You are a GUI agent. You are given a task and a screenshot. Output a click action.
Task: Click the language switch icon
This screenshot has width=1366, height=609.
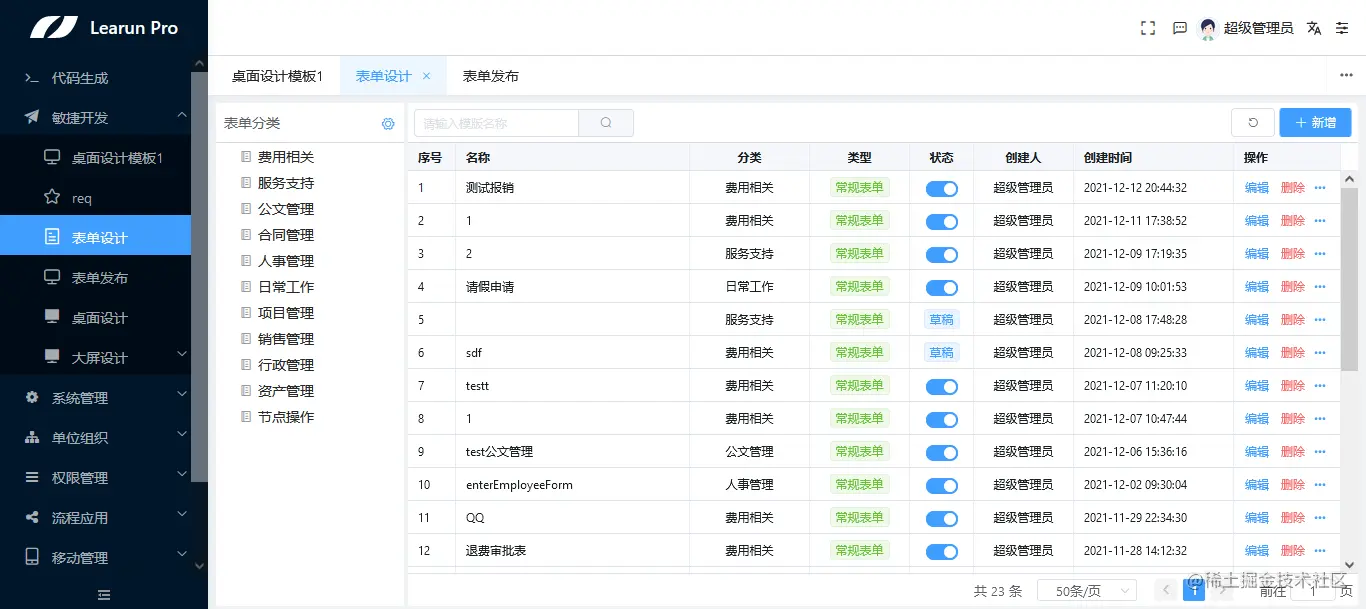pyautogui.click(x=1313, y=28)
